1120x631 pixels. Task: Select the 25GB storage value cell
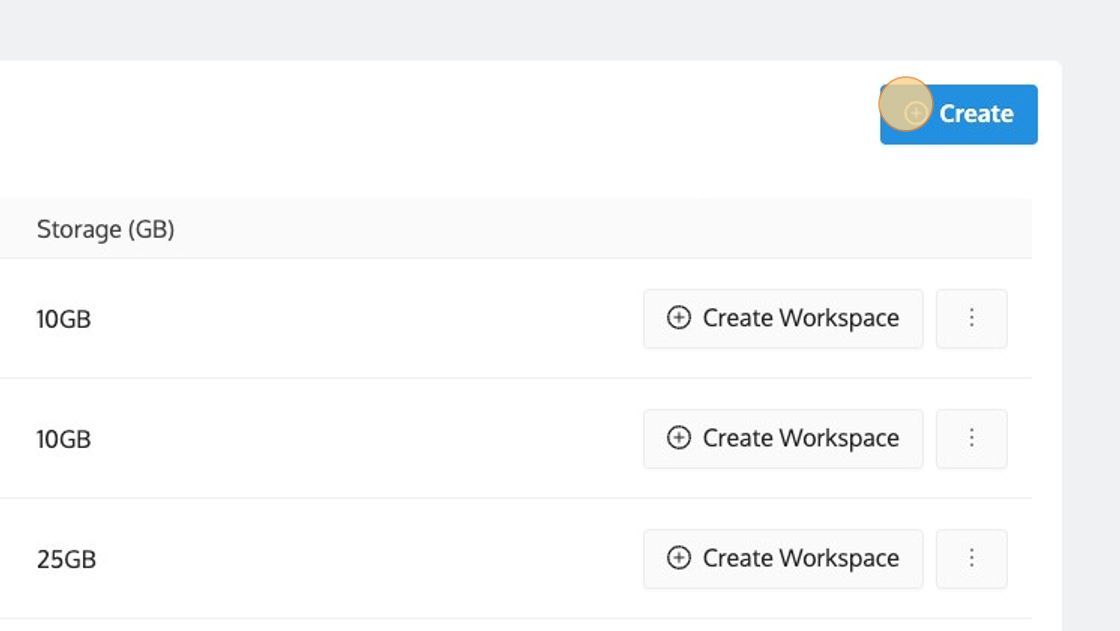66,559
